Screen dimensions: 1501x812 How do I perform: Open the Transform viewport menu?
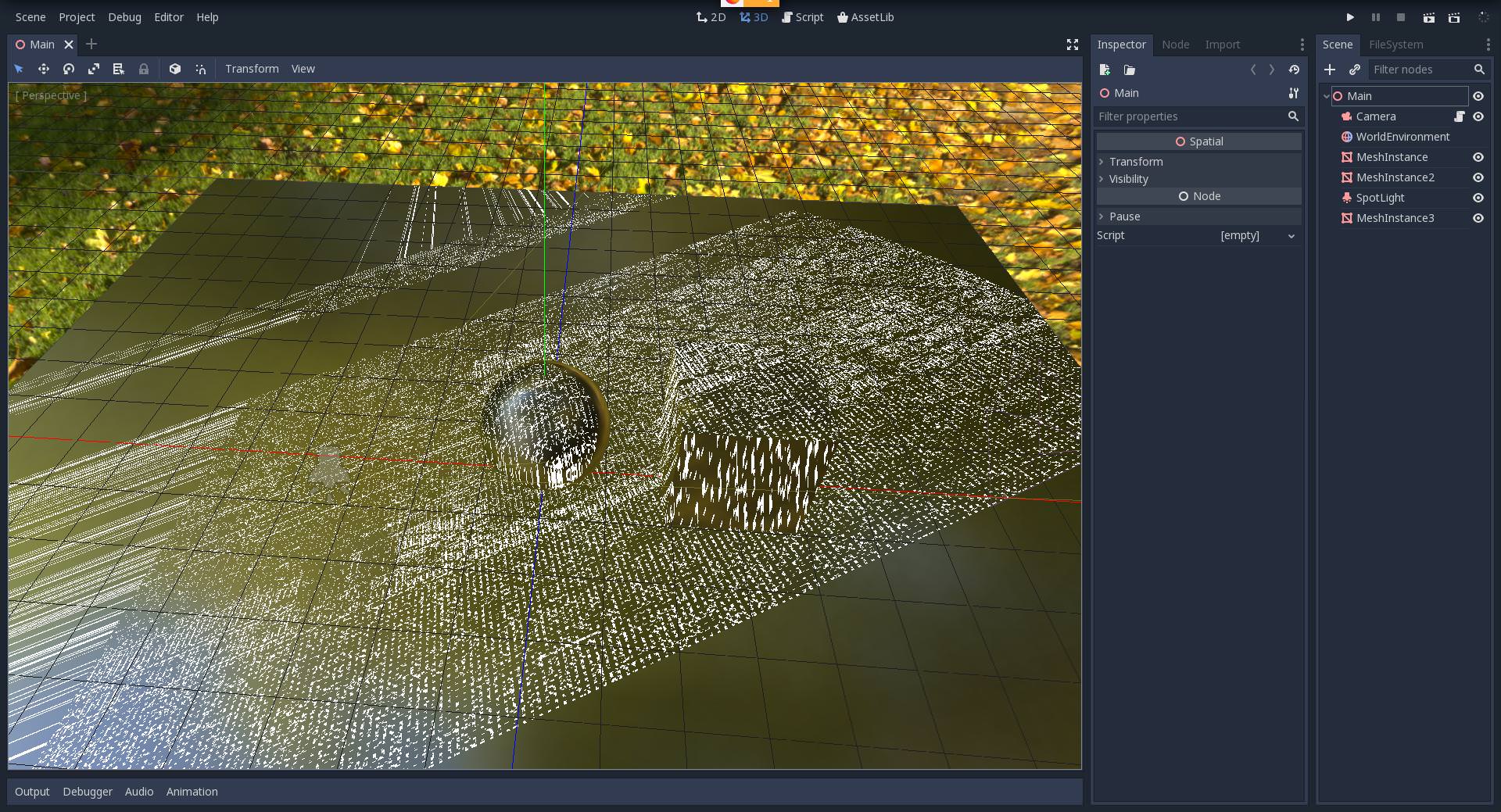tap(252, 69)
